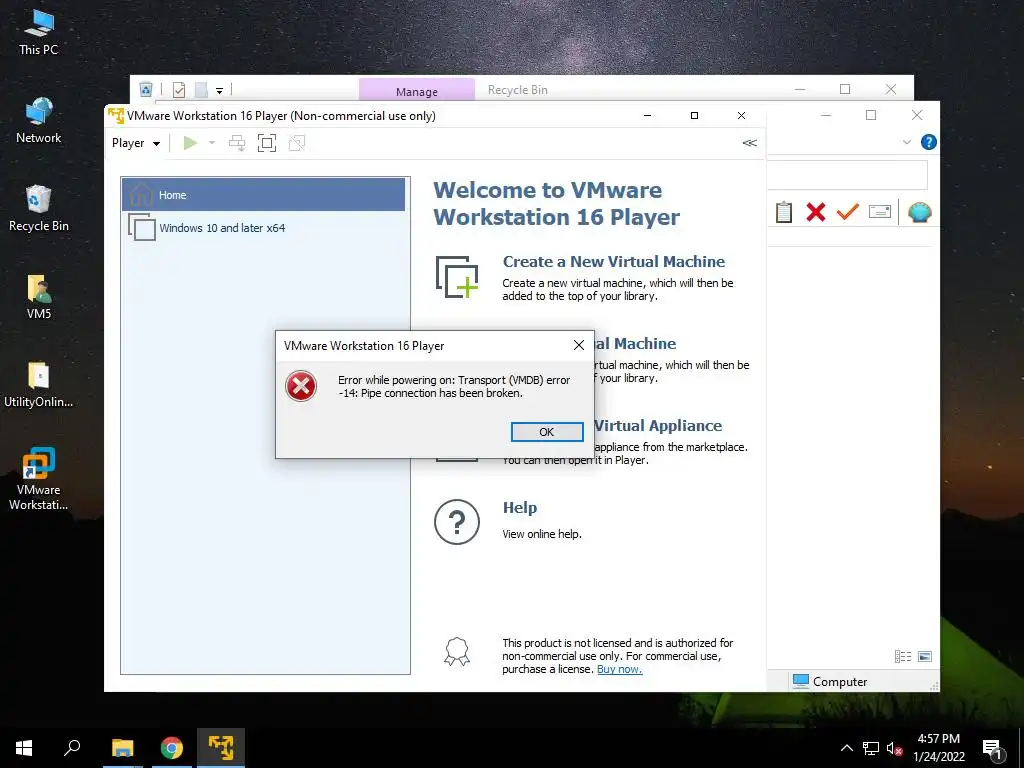Viewport: 1024px width, 768px height.
Task: Select VMware Workstation desktop shortcut
Action: click(x=39, y=479)
